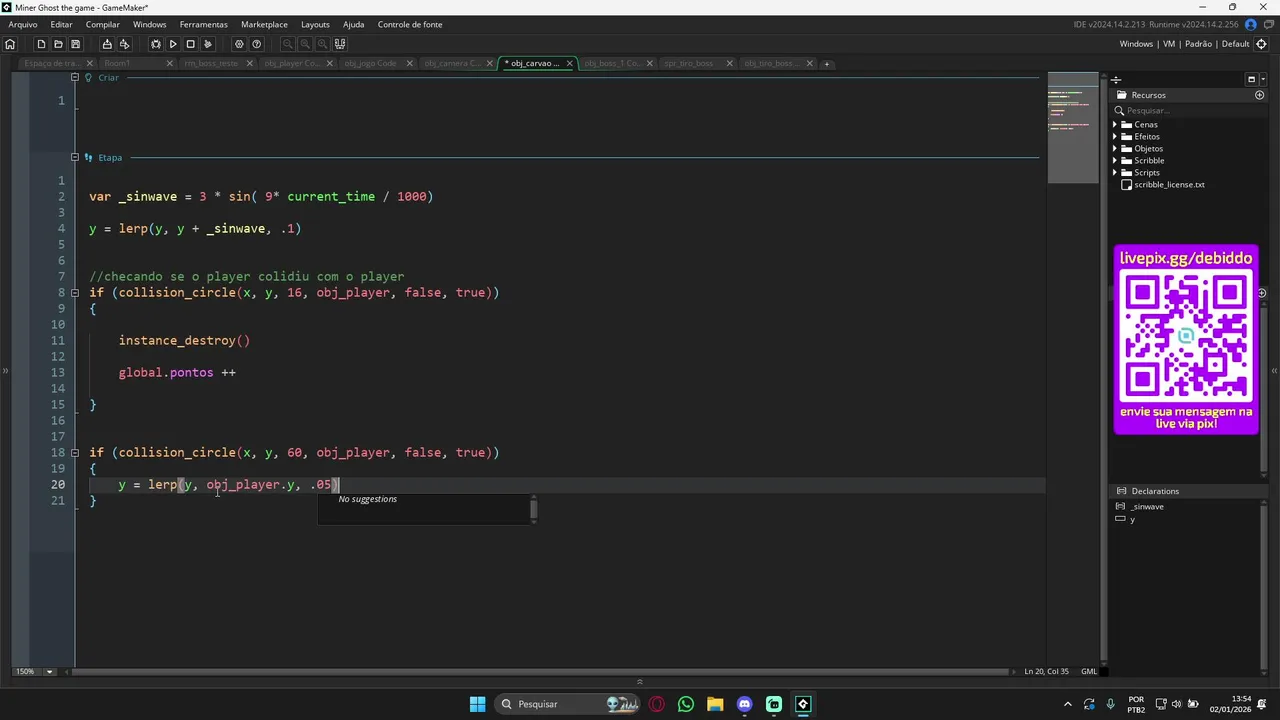Open the Layouts menu
The width and height of the screenshot is (1280, 720).
point(315,24)
